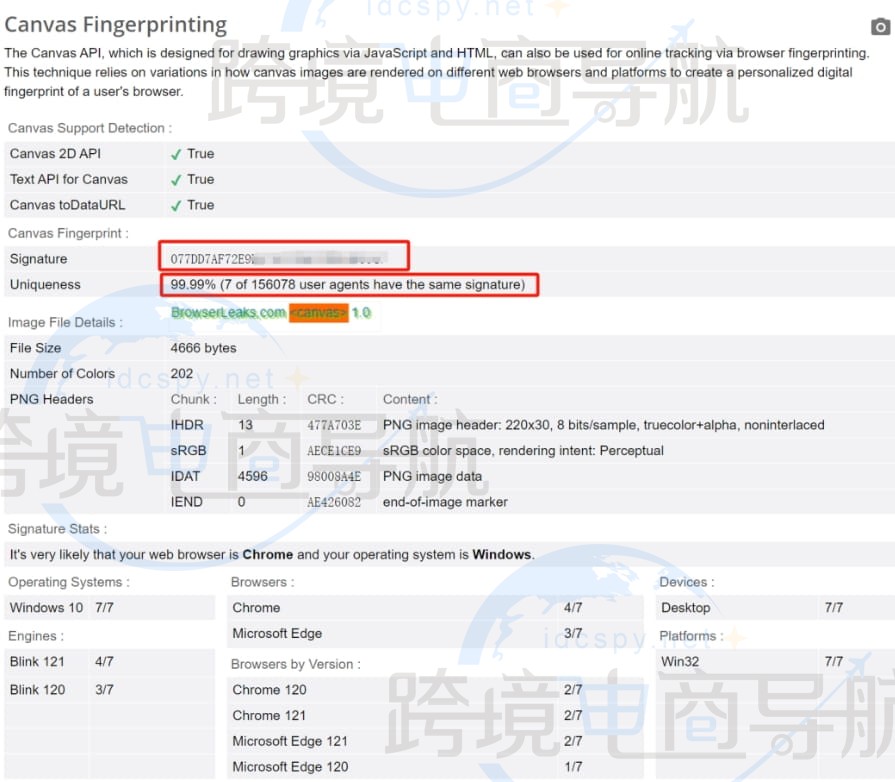895x782 pixels.
Task: Click the IDAT chunk length 4596
Action: click(x=253, y=477)
